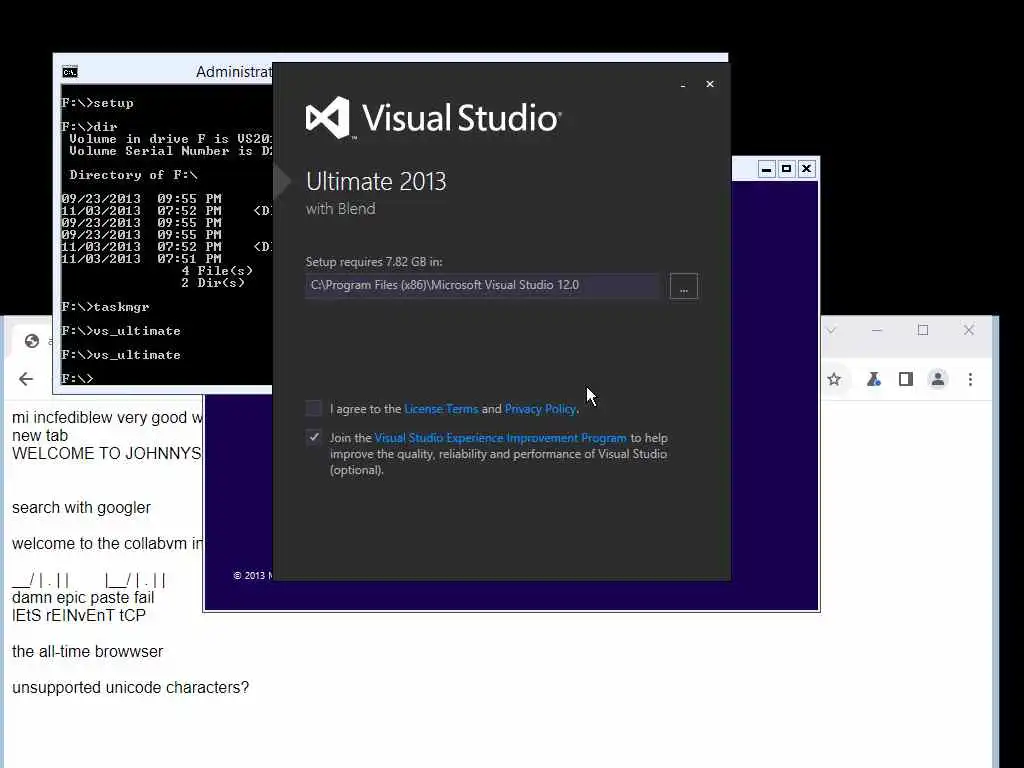Viewport: 1024px width, 768px height.
Task: Click the Visual Studio logo icon
Action: coord(328,118)
